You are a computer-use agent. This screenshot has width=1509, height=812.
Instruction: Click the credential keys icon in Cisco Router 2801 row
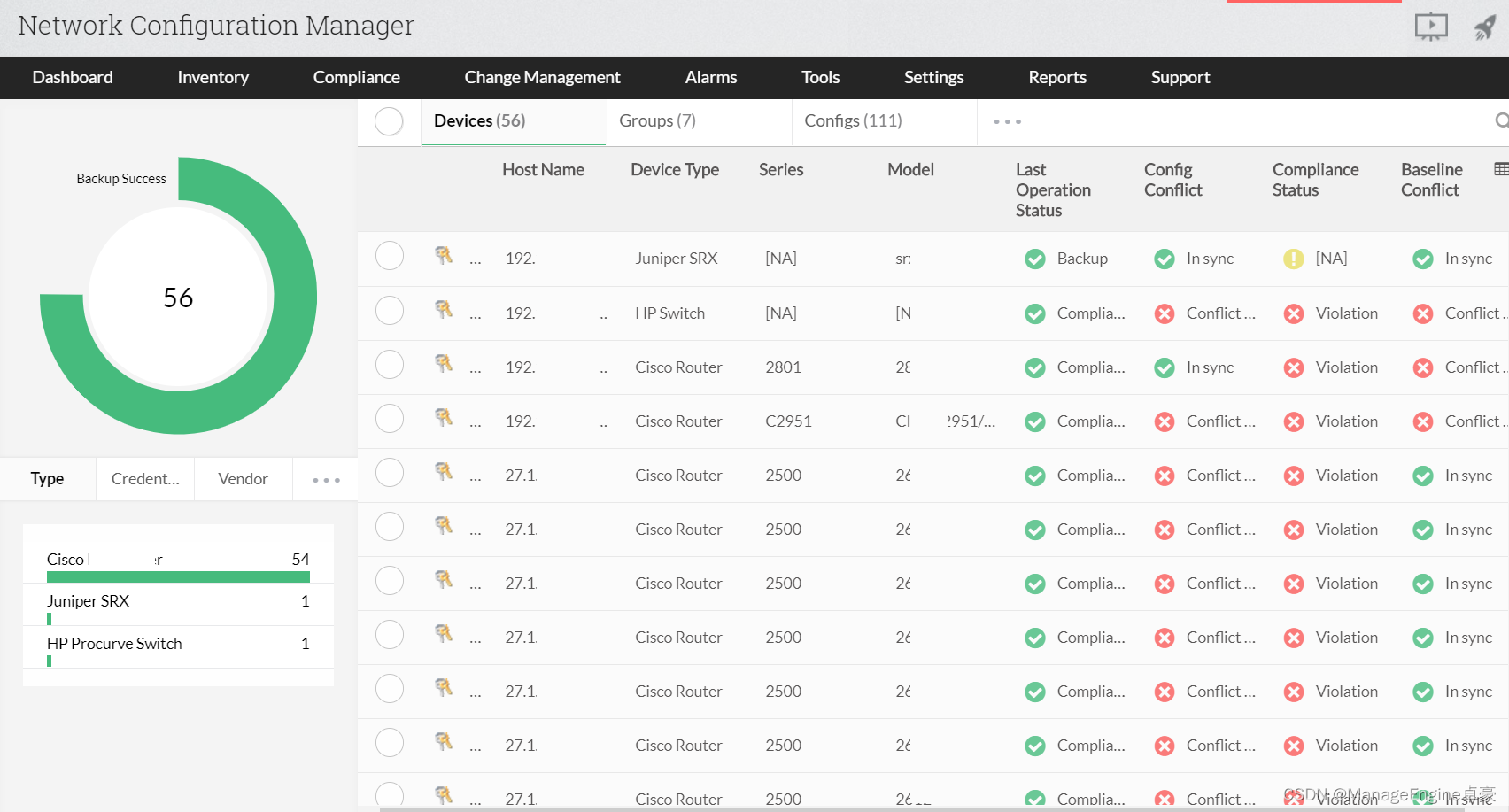[x=444, y=364]
